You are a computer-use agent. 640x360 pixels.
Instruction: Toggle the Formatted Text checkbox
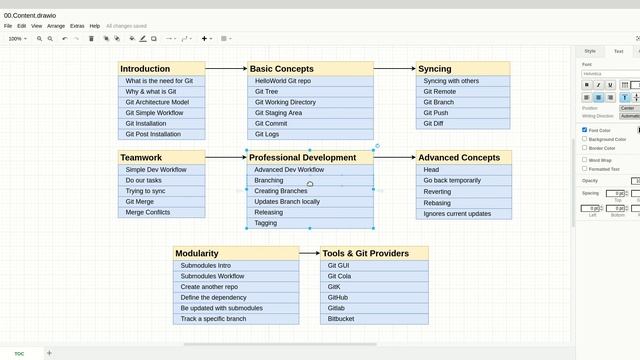[584, 169]
